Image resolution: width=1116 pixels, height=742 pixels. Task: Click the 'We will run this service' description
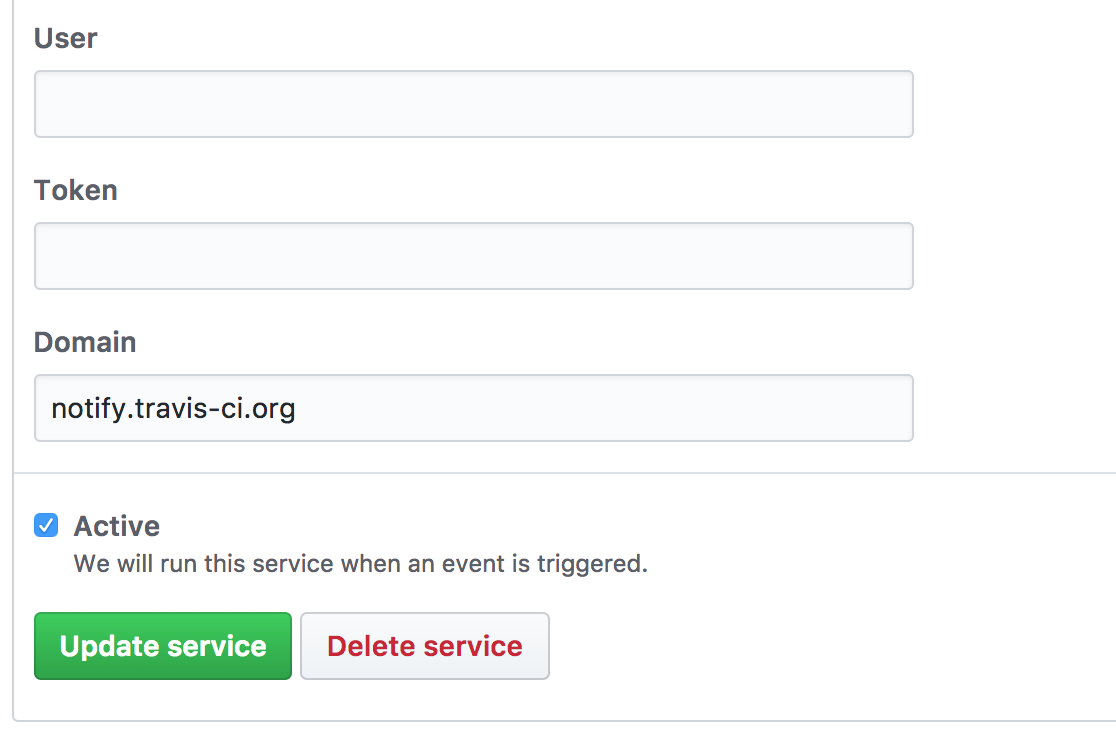pyautogui.click(x=361, y=564)
